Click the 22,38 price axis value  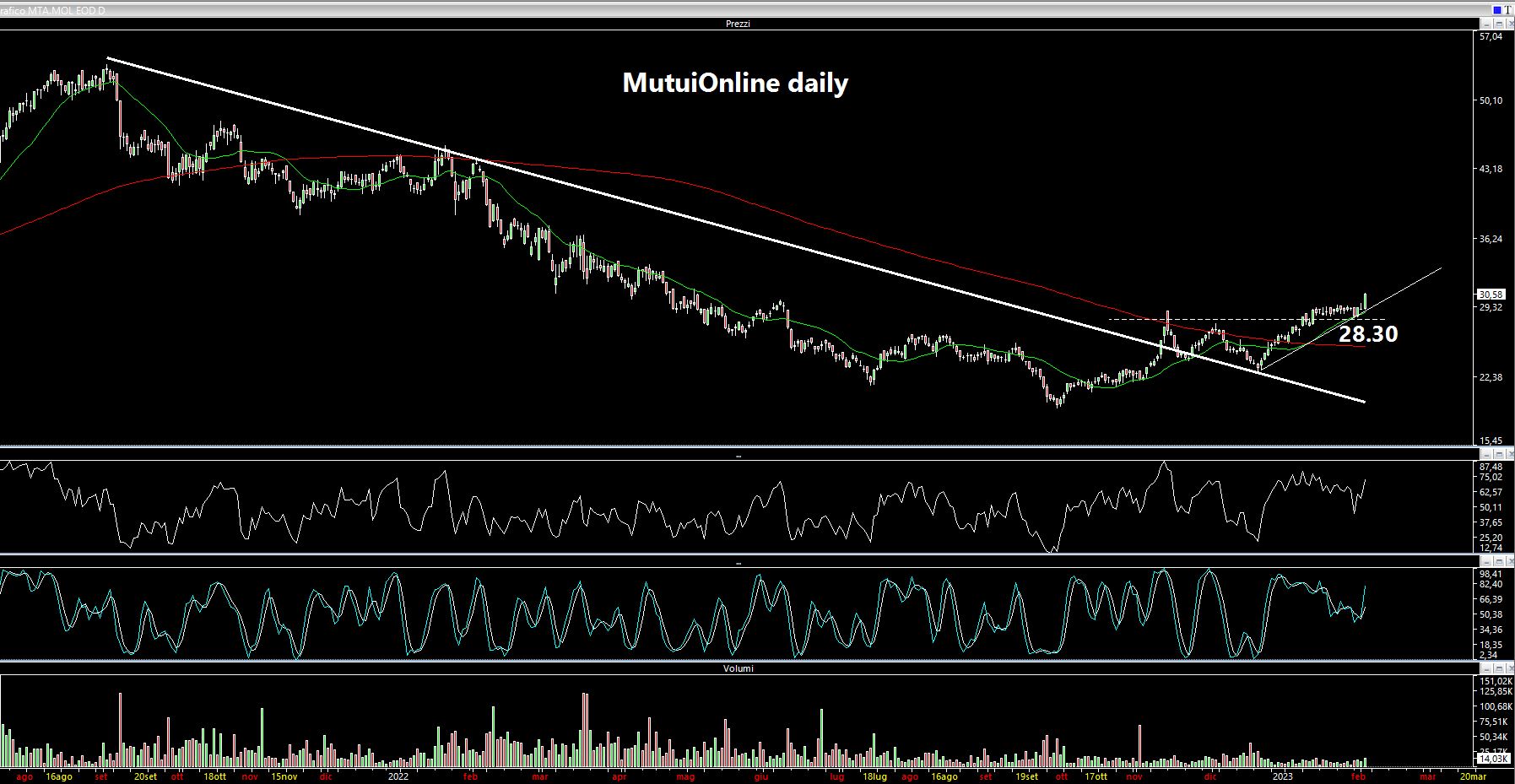(x=1491, y=377)
